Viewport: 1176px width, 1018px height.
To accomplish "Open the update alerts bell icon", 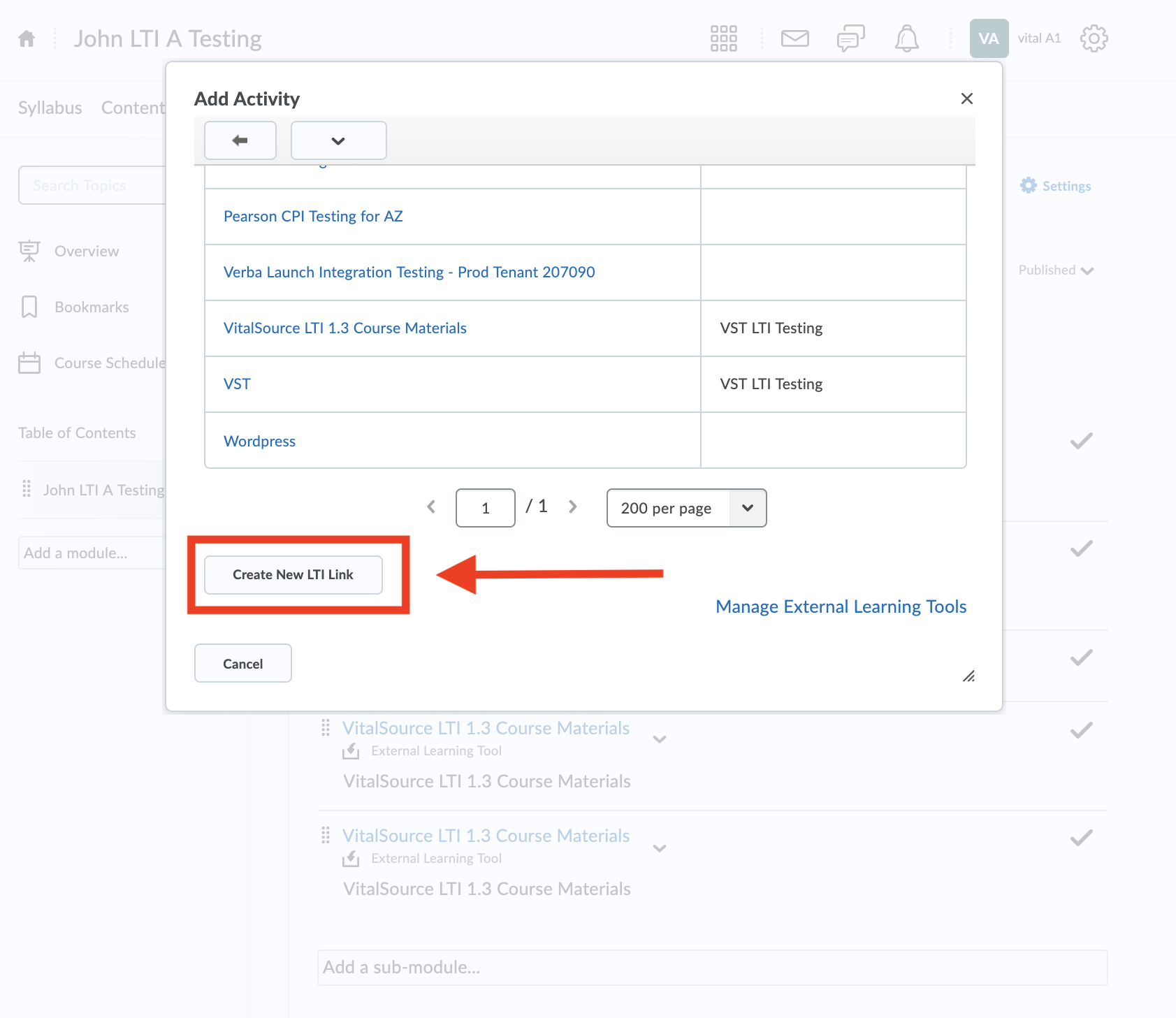I will tap(906, 38).
